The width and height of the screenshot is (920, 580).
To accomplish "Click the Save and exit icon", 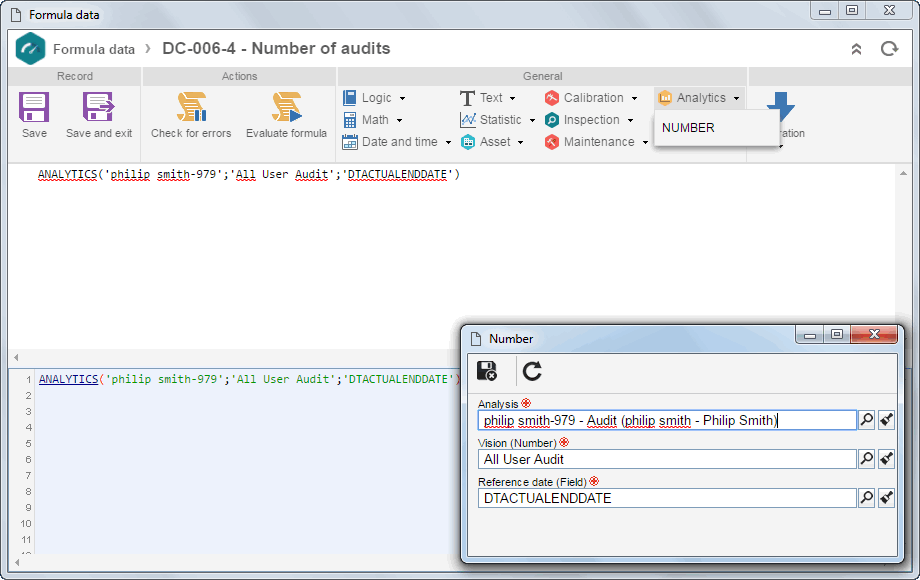I will 98,107.
